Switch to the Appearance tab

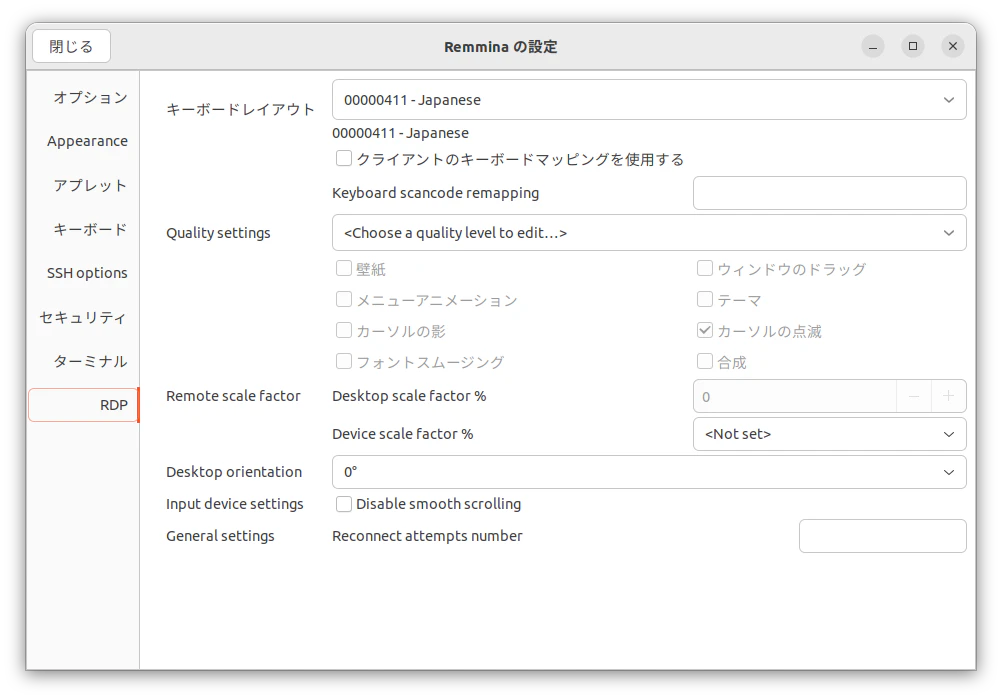pos(84,141)
